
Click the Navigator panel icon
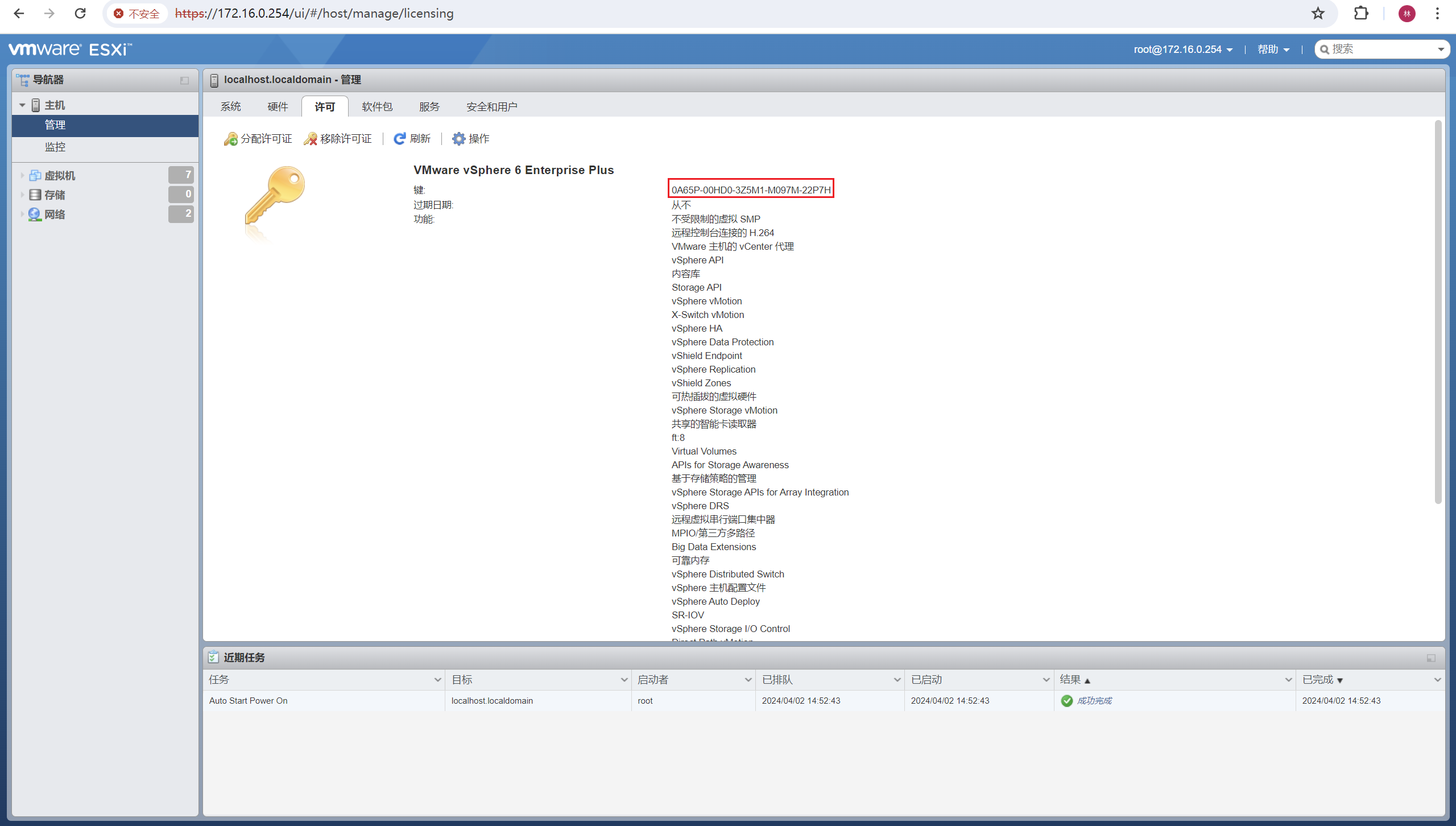tap(23, 80)
